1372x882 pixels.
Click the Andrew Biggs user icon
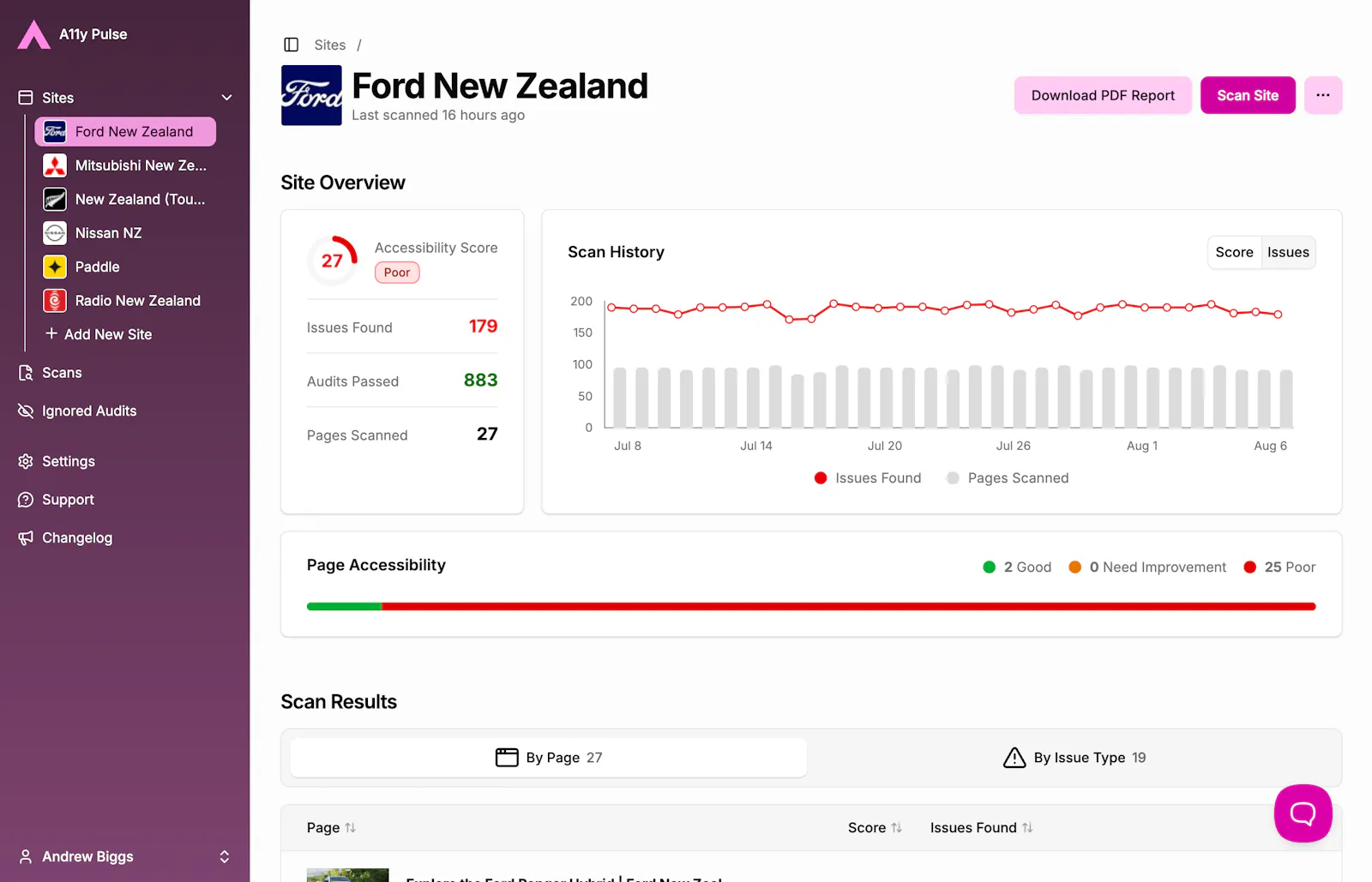point(26,856)
